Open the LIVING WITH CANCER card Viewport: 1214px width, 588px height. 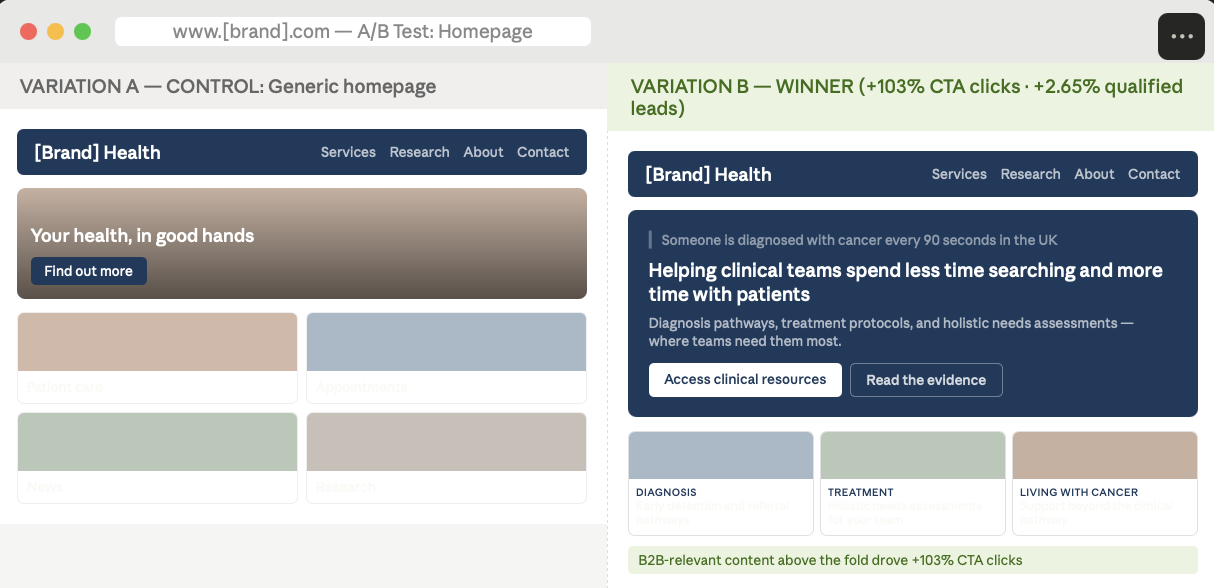coord(1104,483)
